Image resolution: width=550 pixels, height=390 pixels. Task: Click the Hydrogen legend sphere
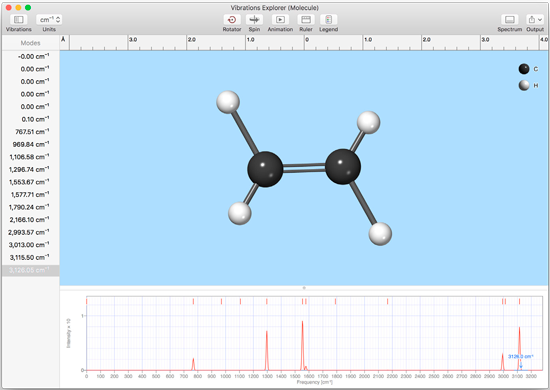(x=524, y=85)
